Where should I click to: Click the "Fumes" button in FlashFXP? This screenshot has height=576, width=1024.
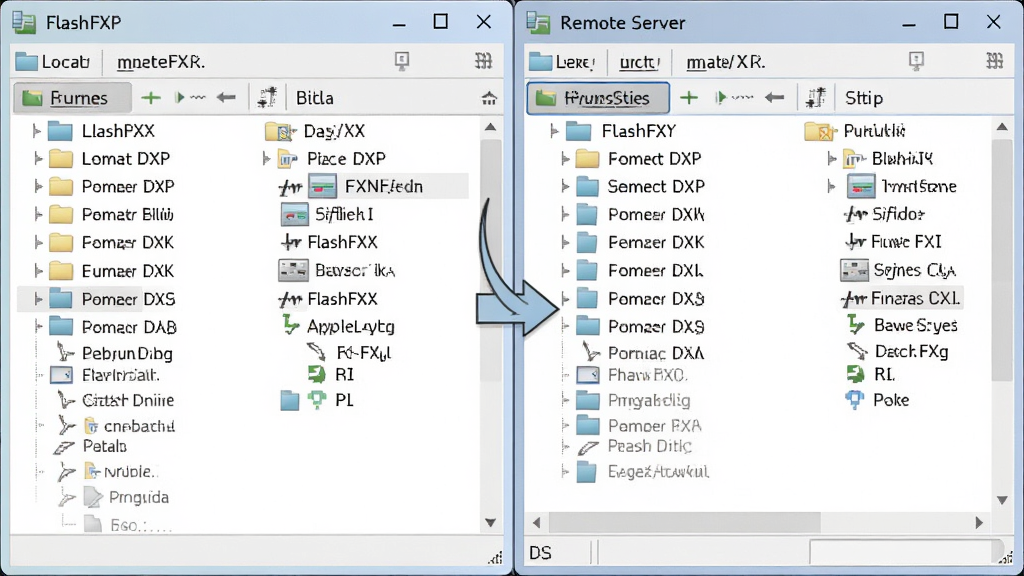(x=72, y=98)
